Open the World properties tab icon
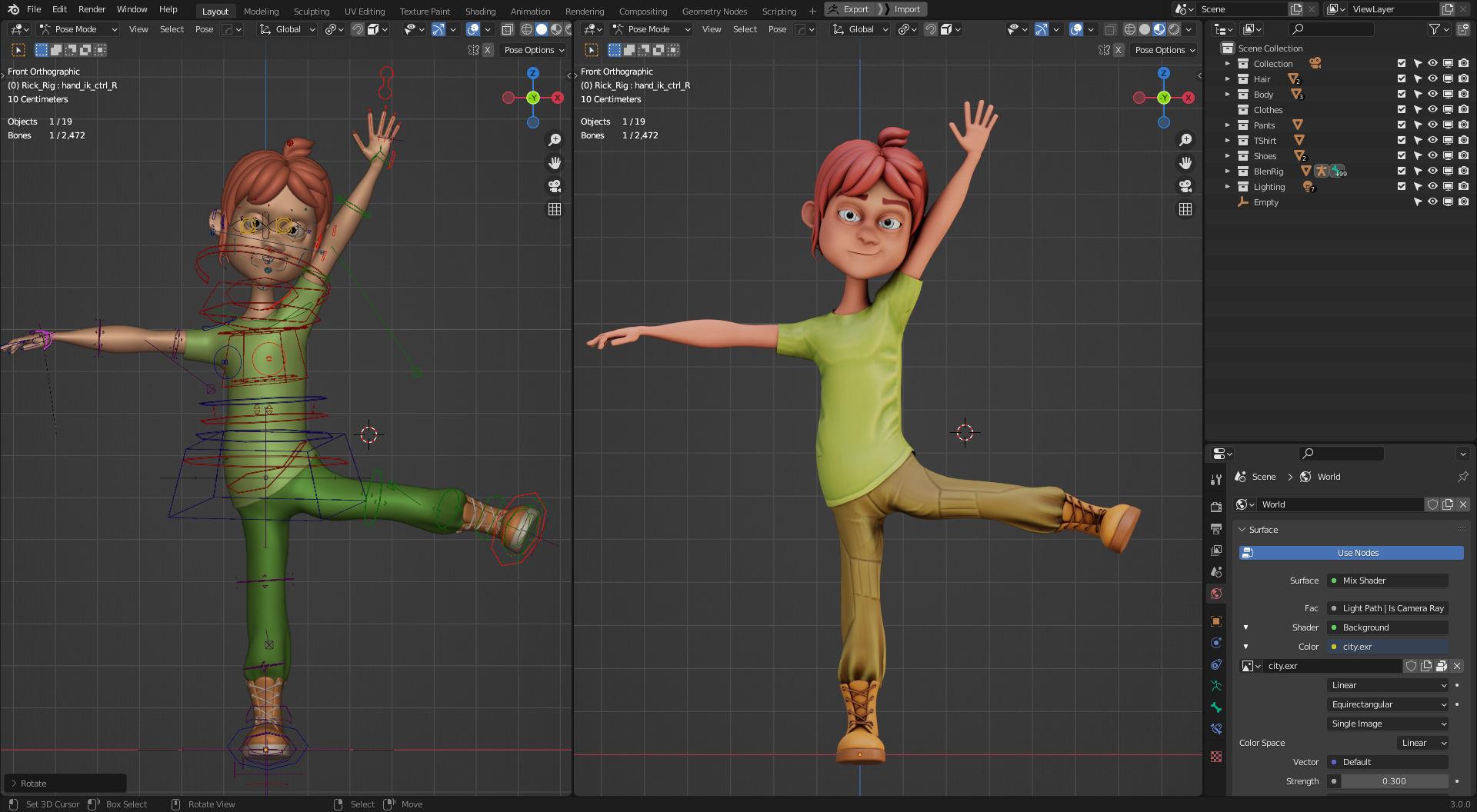The height and width of the screenshot is (812, 1477). (x=1216, y=594)
